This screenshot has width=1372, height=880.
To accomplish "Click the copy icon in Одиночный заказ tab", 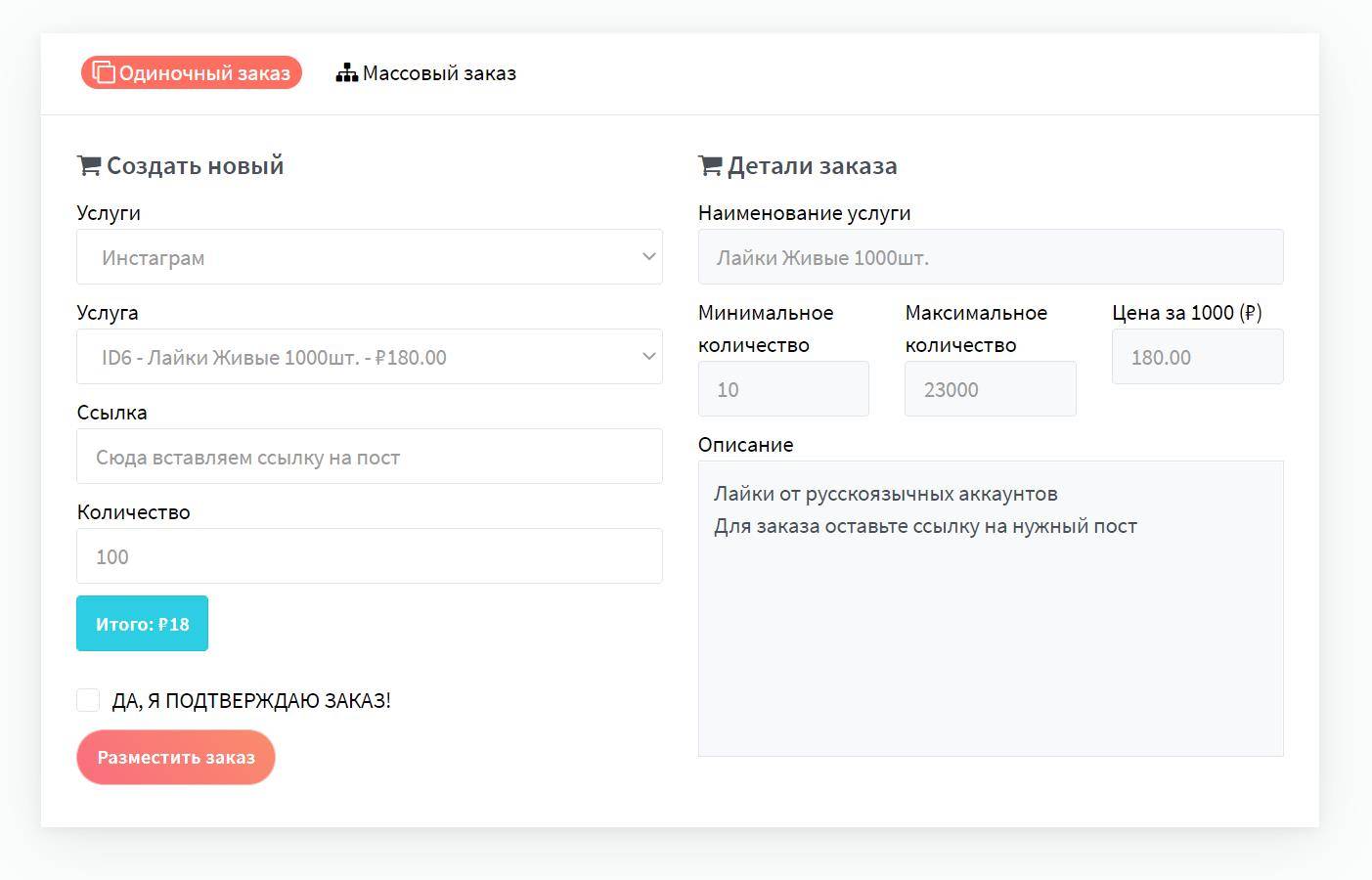I will click(104, 73).
